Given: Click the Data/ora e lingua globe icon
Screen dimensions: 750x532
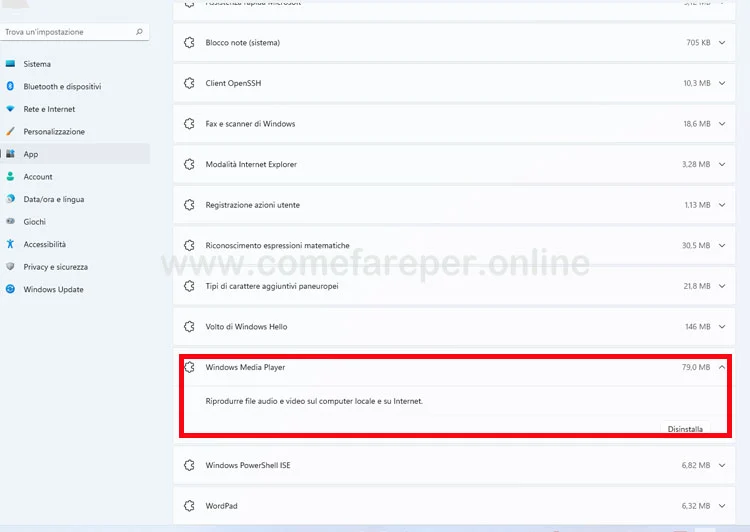Looking at the screenshot, I should (10, 199).
